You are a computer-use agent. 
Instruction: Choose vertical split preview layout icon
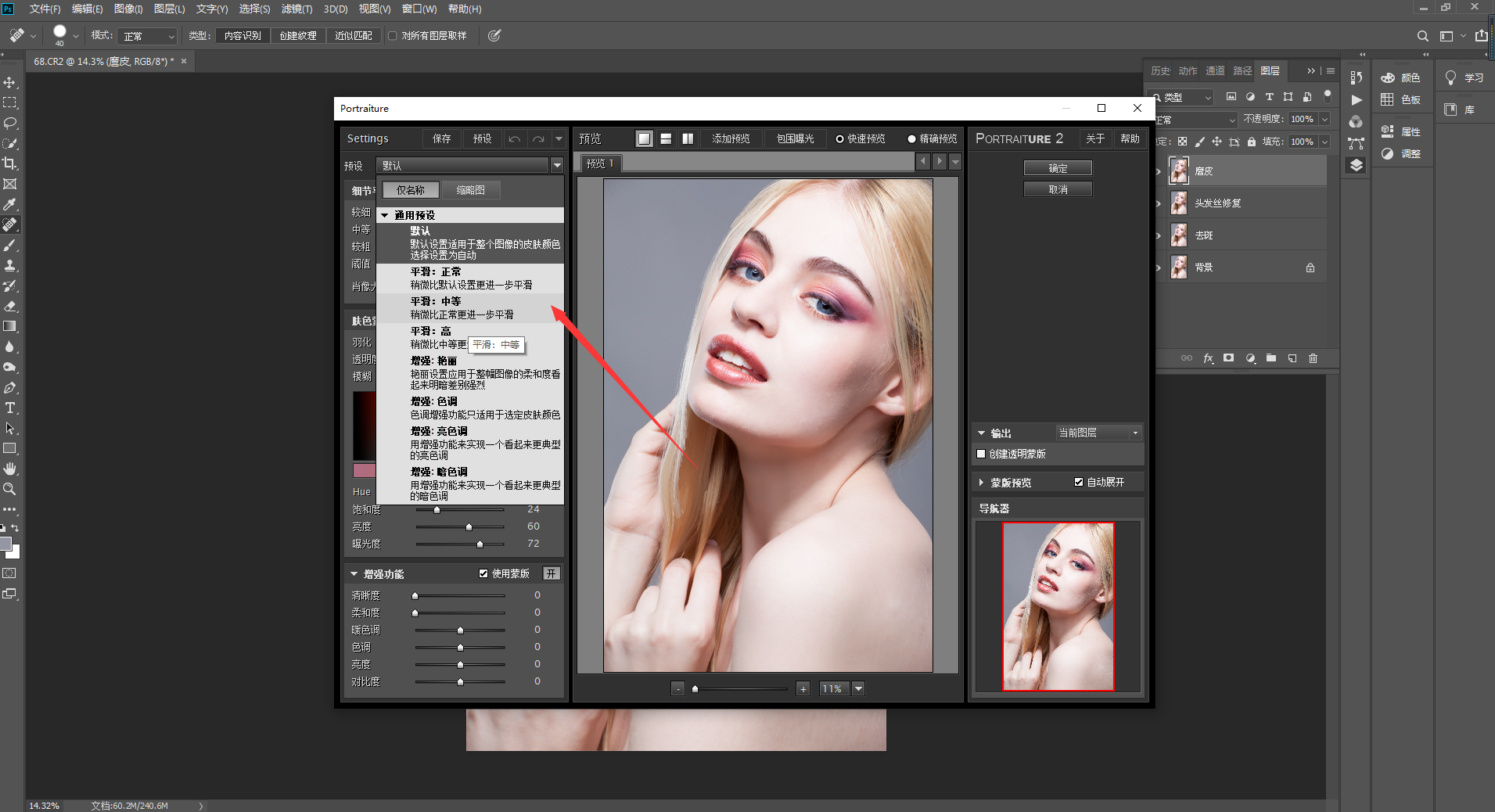tap(688, 138)
